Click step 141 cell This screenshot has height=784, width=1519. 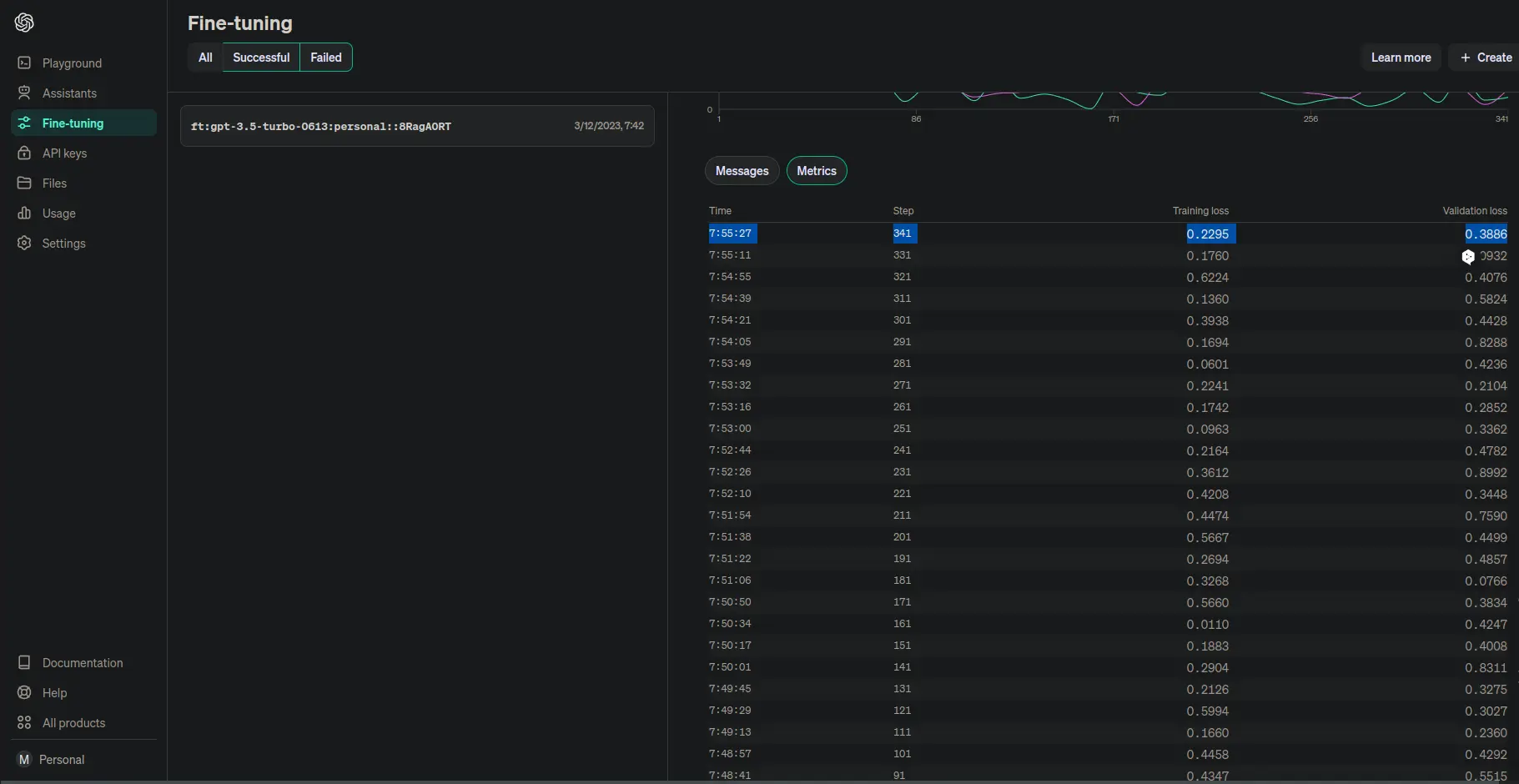point(902,667)
